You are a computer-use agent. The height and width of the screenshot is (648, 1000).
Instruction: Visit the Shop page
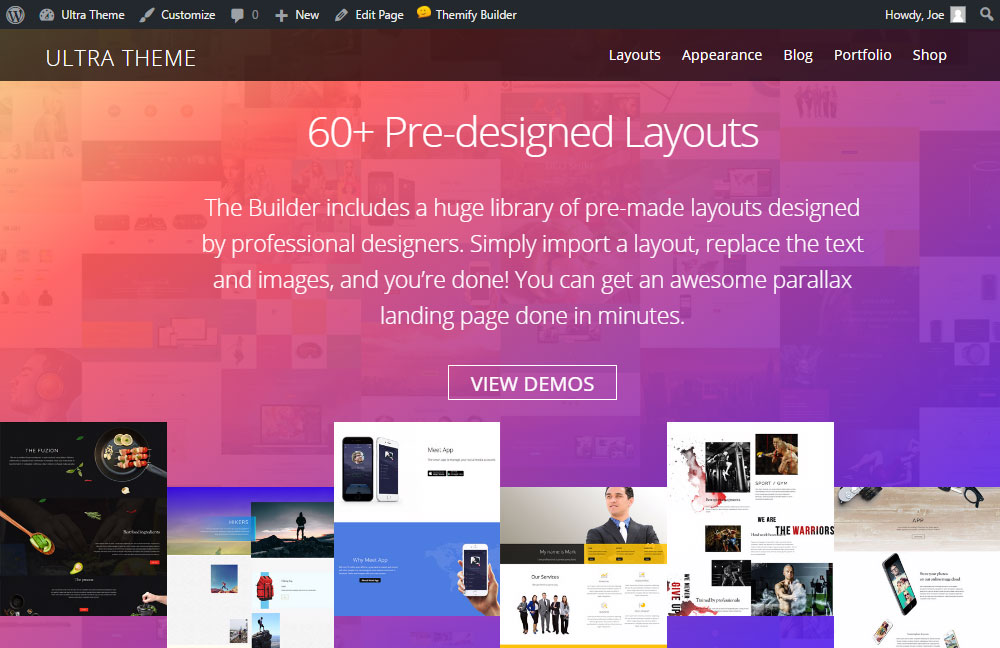coord(929,55)
